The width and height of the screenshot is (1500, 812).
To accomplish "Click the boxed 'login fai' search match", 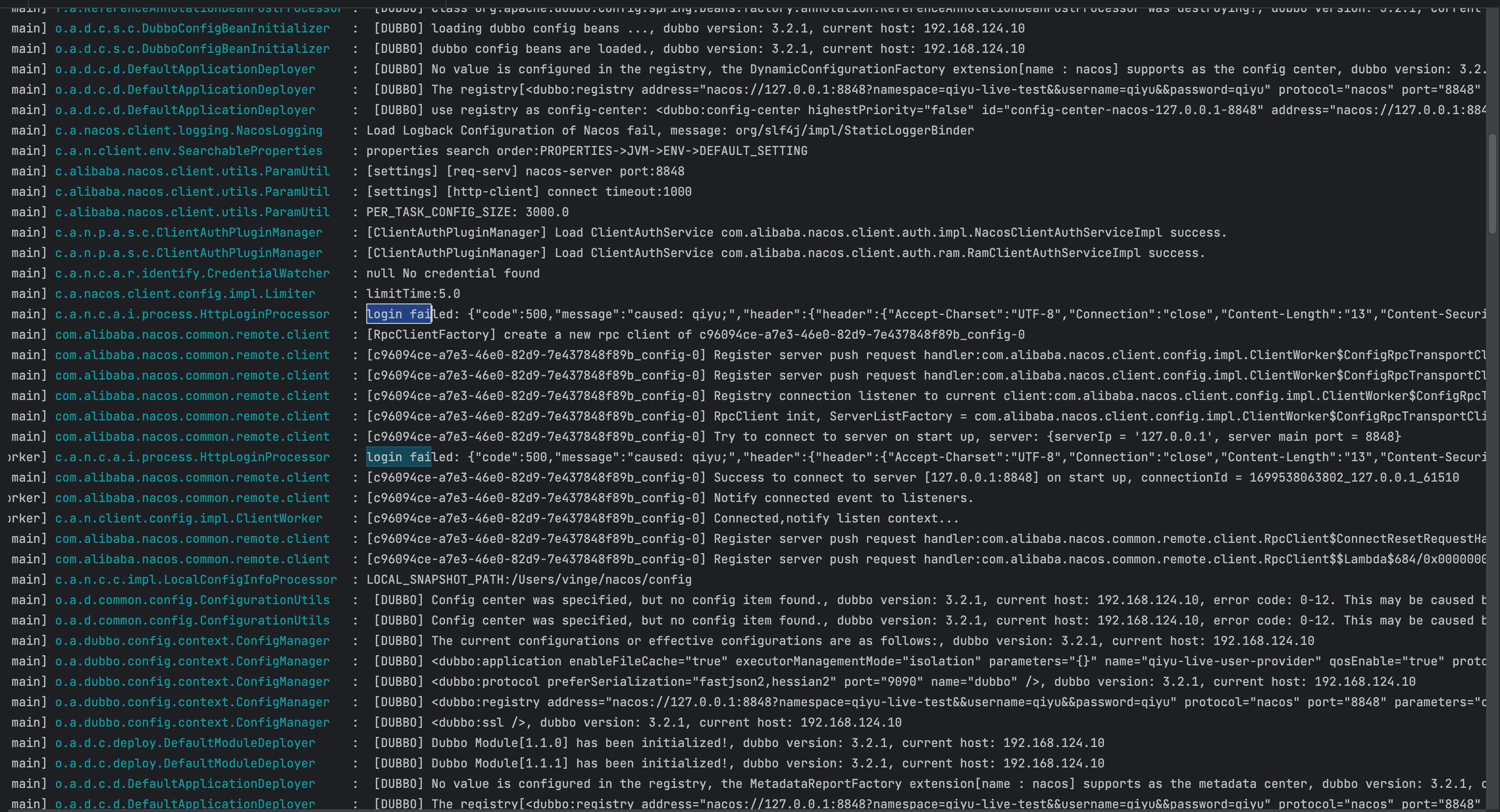I will (398, 314).
